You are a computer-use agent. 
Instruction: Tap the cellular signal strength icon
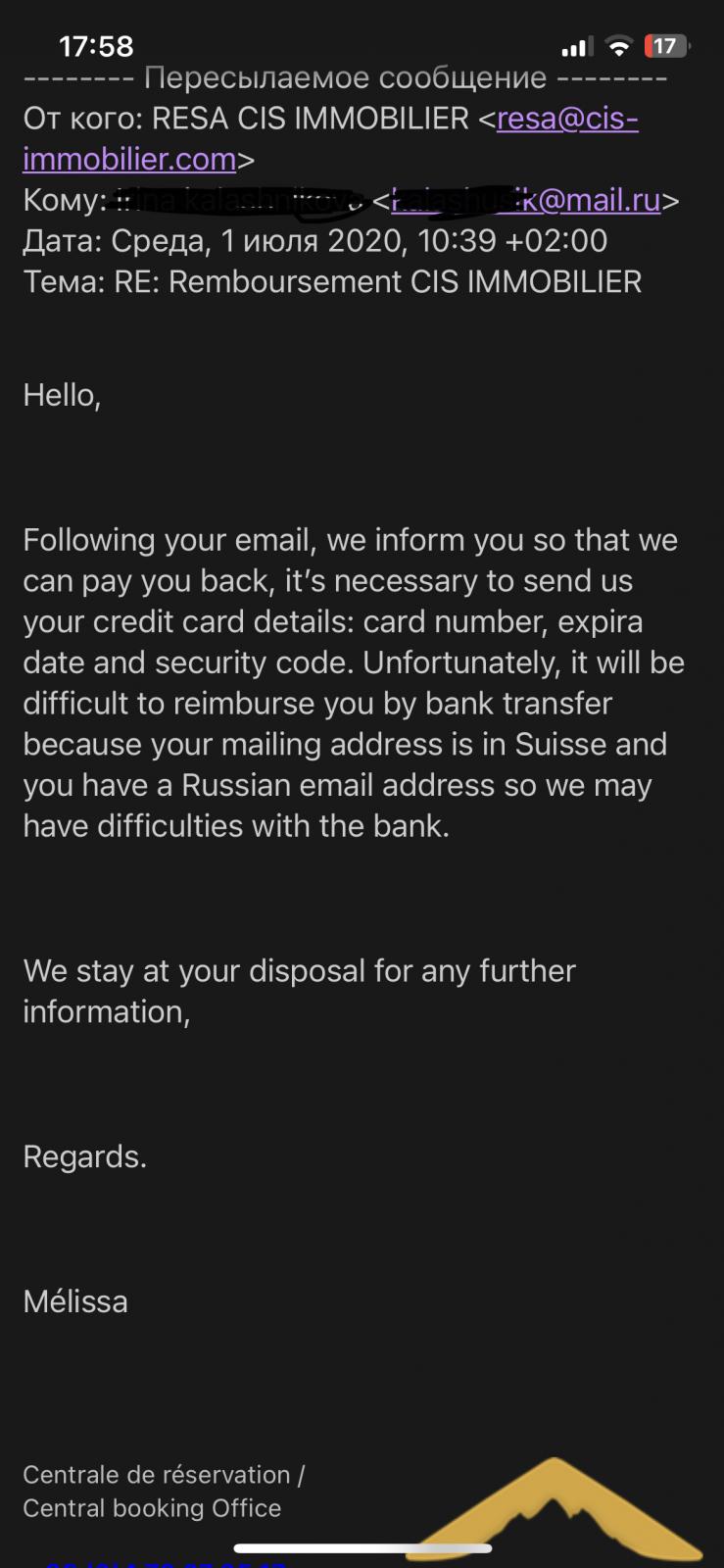[x=577, y=46]
